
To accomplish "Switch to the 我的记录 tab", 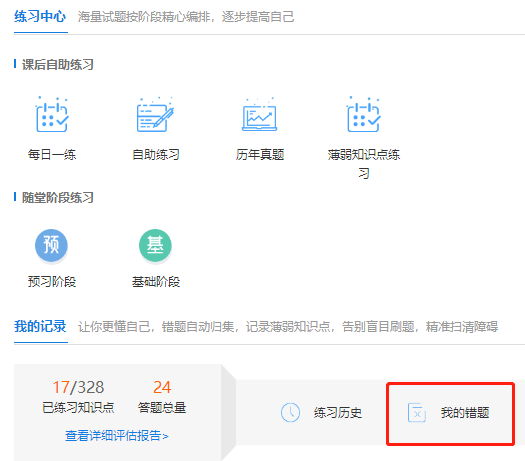I will (40, 326).
